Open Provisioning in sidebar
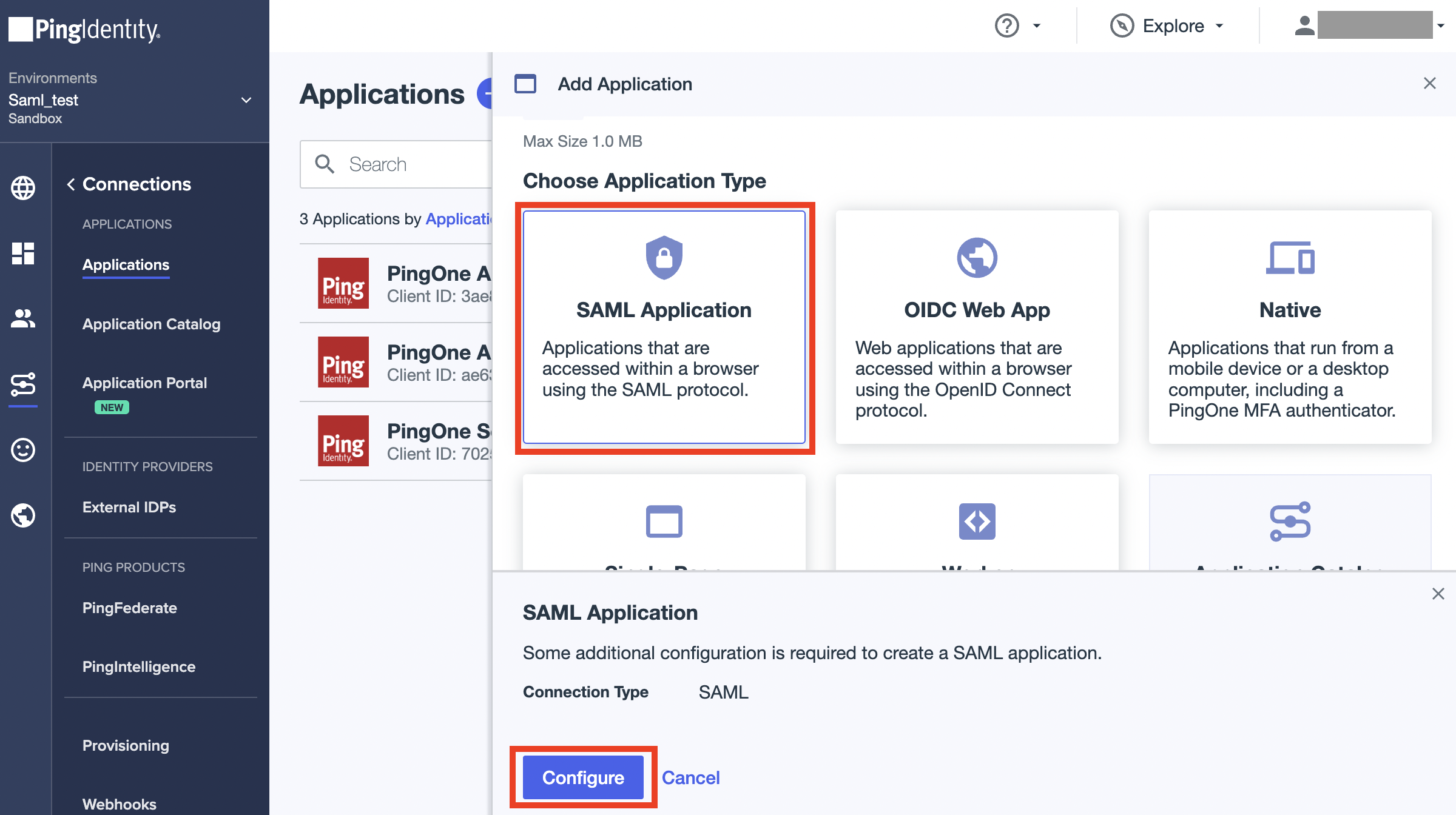Screen dimensions: 1456x815 pyautogui.click(x=126, y=746)
